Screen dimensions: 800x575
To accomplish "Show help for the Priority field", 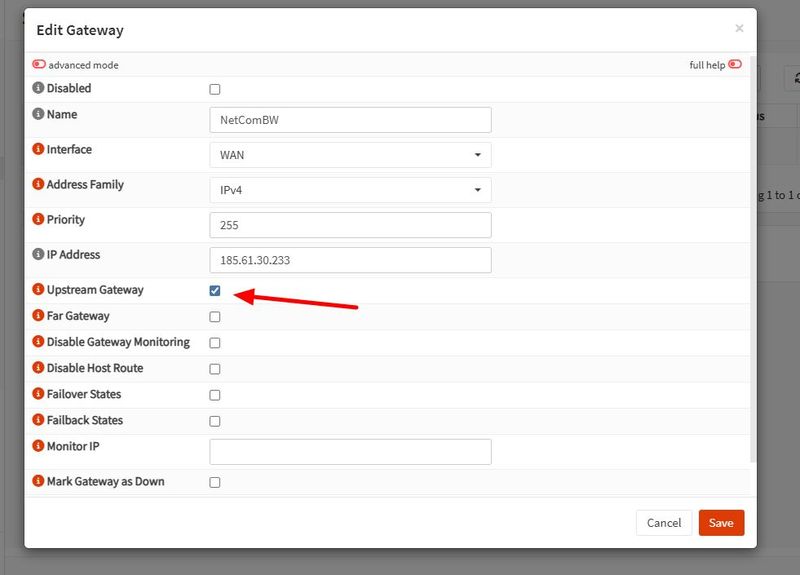I will tap(38, 219).
